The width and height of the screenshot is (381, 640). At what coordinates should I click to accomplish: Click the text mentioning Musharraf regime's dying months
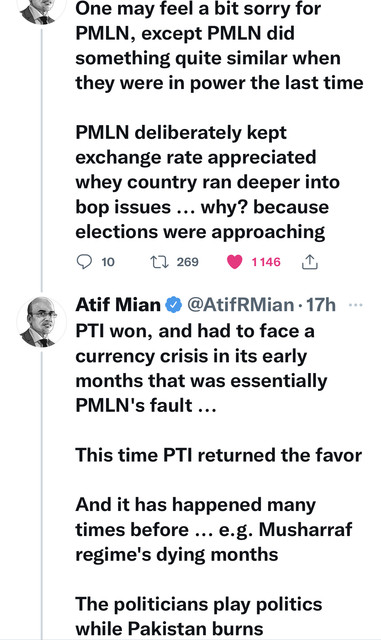(214, 530)
